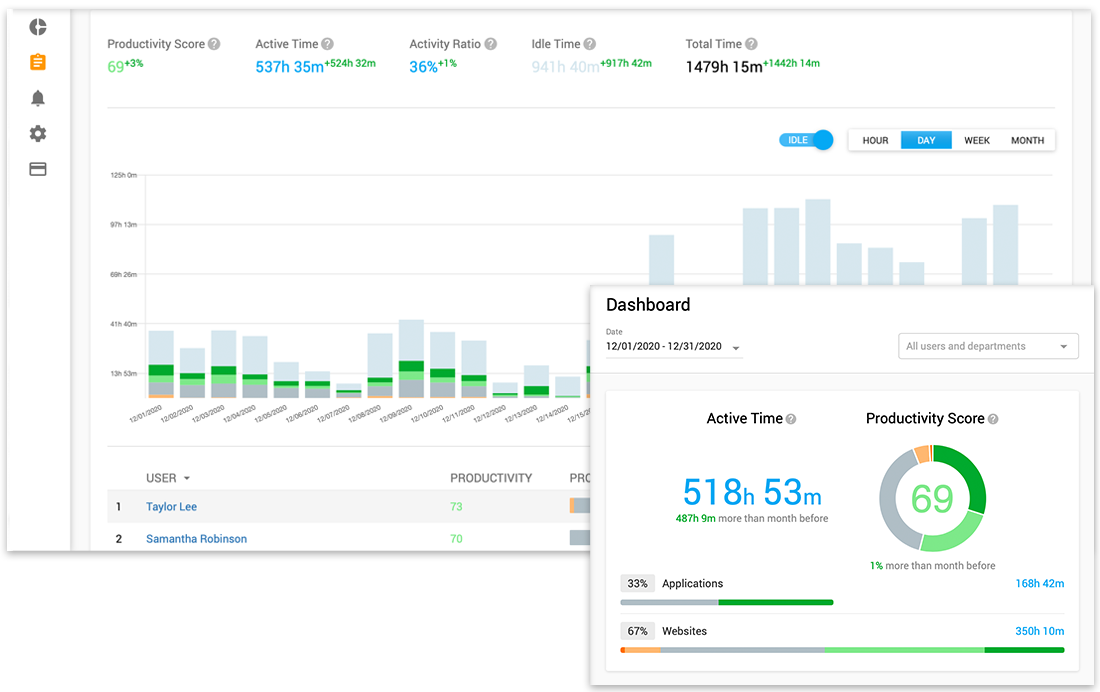This screenshot has height=692, width=1100.
Task: Open the date range dropdown in Dashboard
Action: (x=673, y=347)
